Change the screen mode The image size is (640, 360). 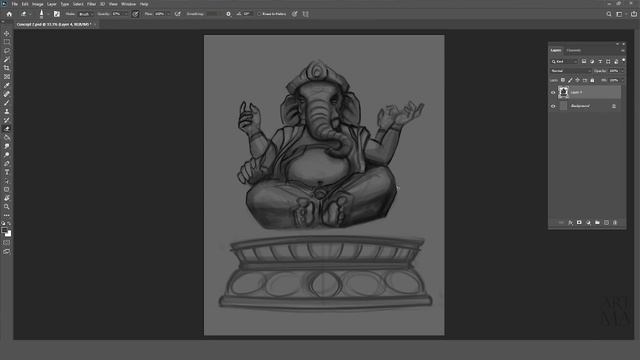[x=7, y=252]
